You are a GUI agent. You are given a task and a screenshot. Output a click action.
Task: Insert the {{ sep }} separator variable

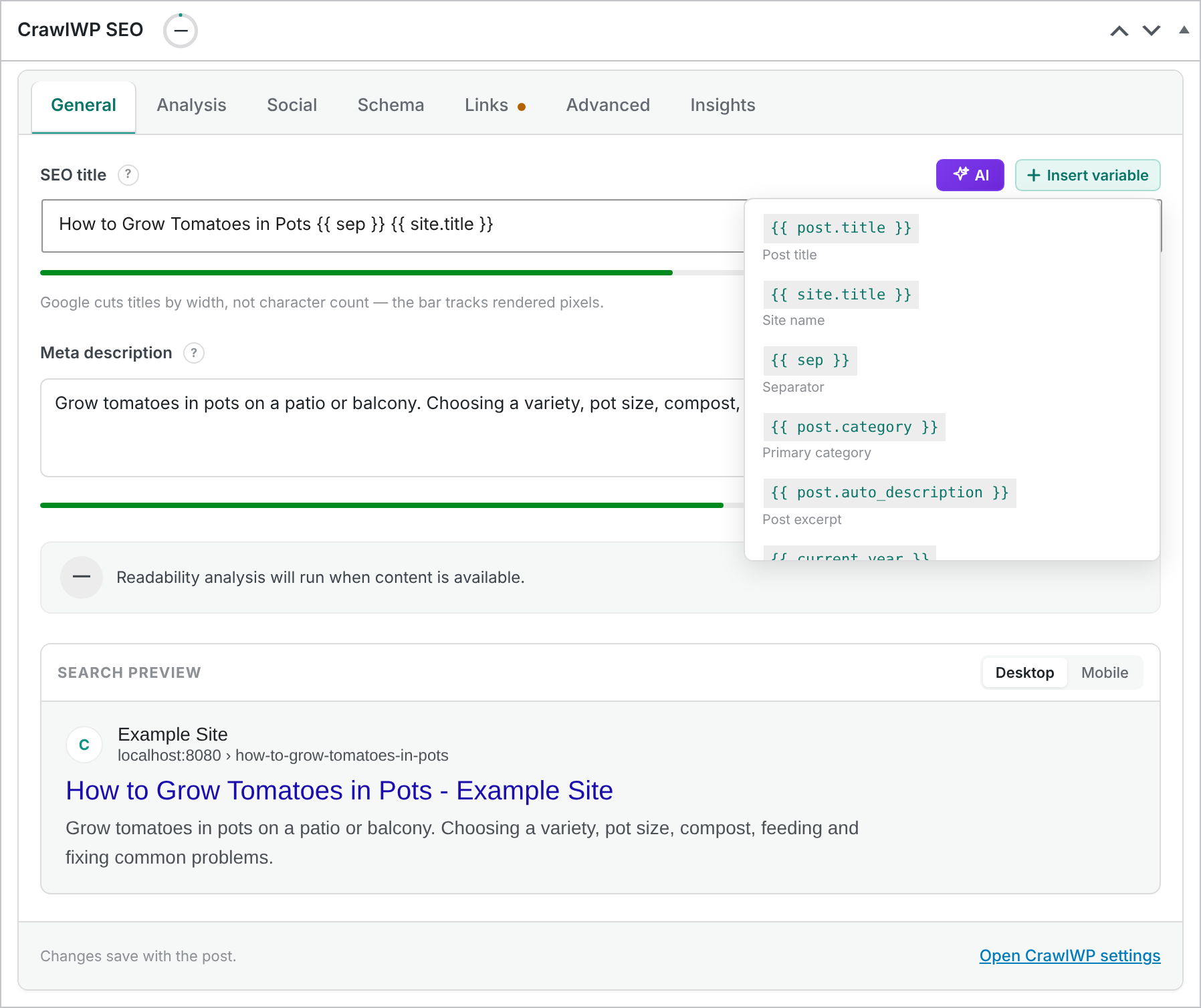click(x=810, y=361)
